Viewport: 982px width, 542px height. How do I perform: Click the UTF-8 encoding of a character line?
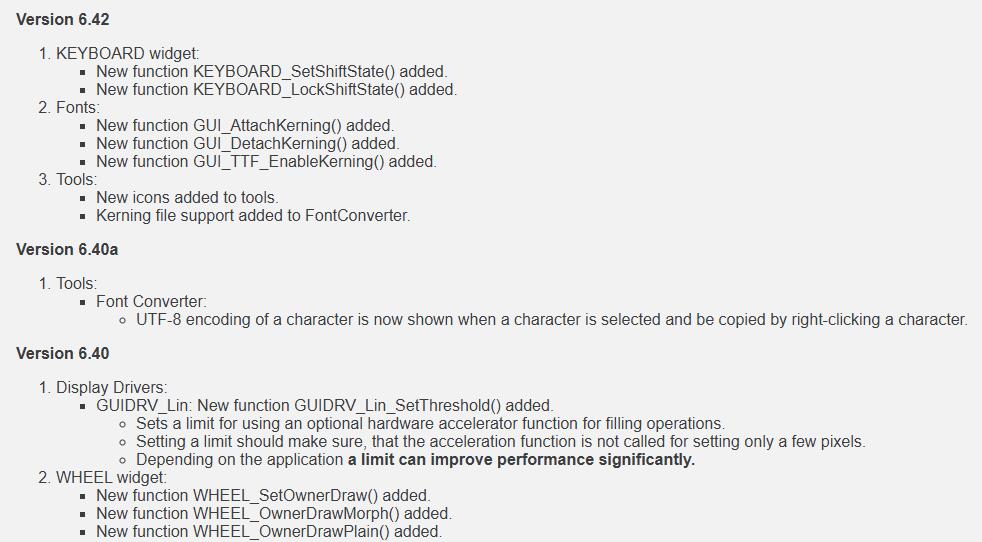click(x=552, y=320)
